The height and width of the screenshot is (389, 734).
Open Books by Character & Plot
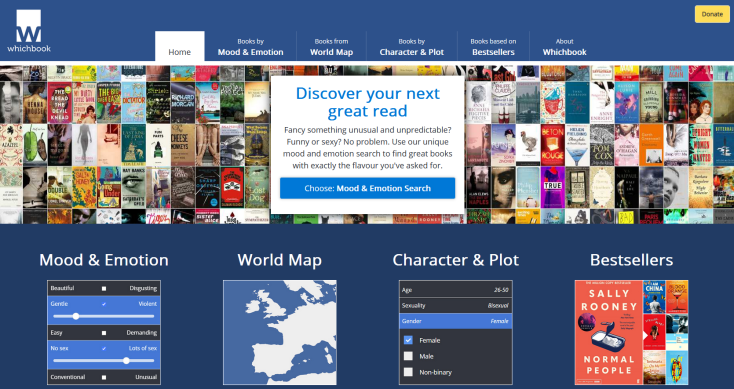click(411, 47)
